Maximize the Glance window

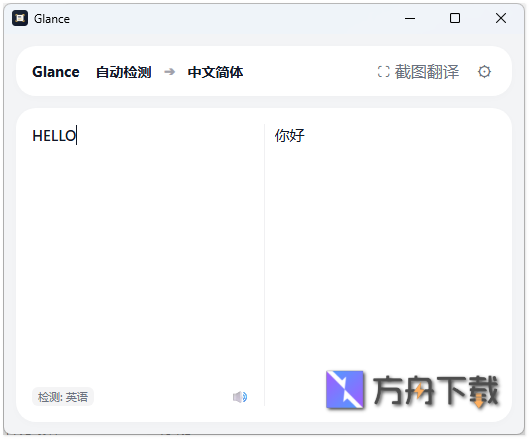455,18
